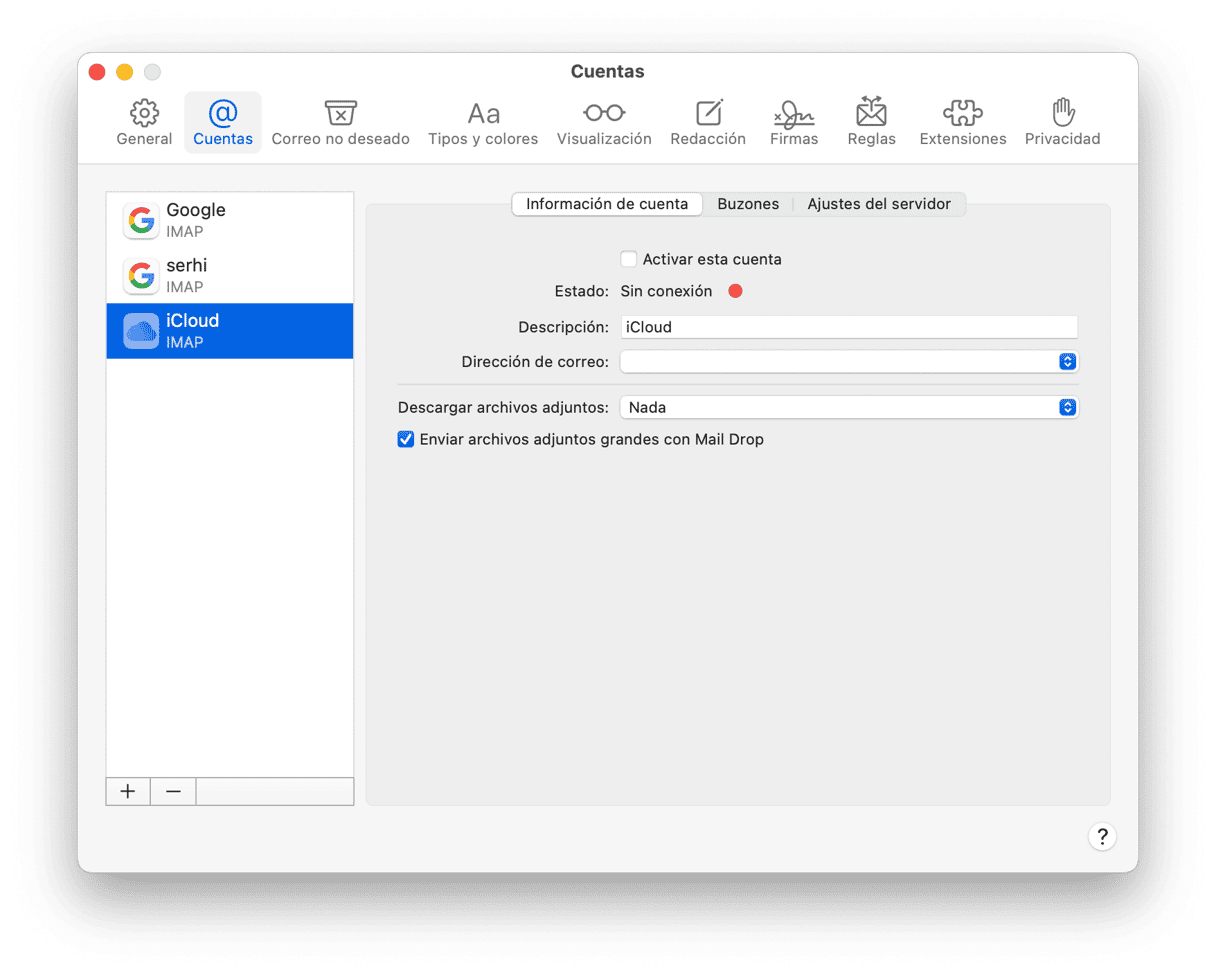Select the serhi IMAP account
1216x975 pixels.
(230, 275)
